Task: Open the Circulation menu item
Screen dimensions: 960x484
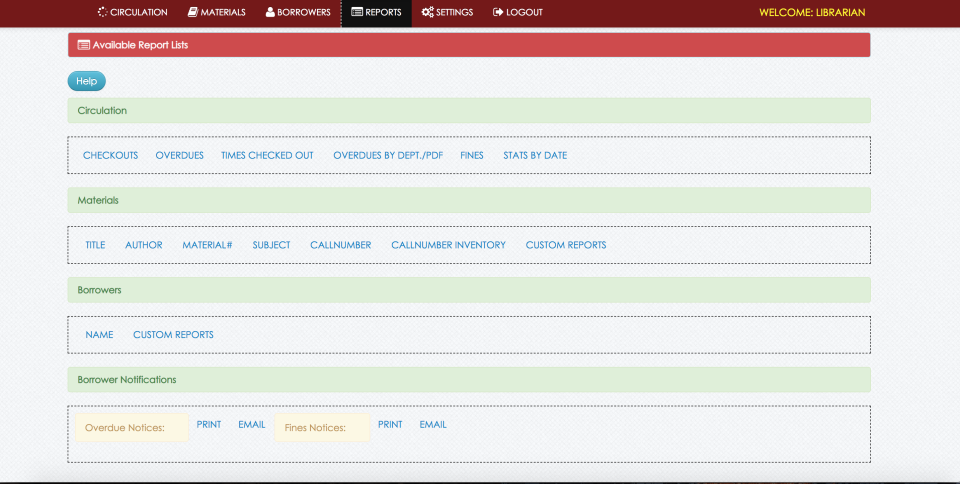Action: 132,12
